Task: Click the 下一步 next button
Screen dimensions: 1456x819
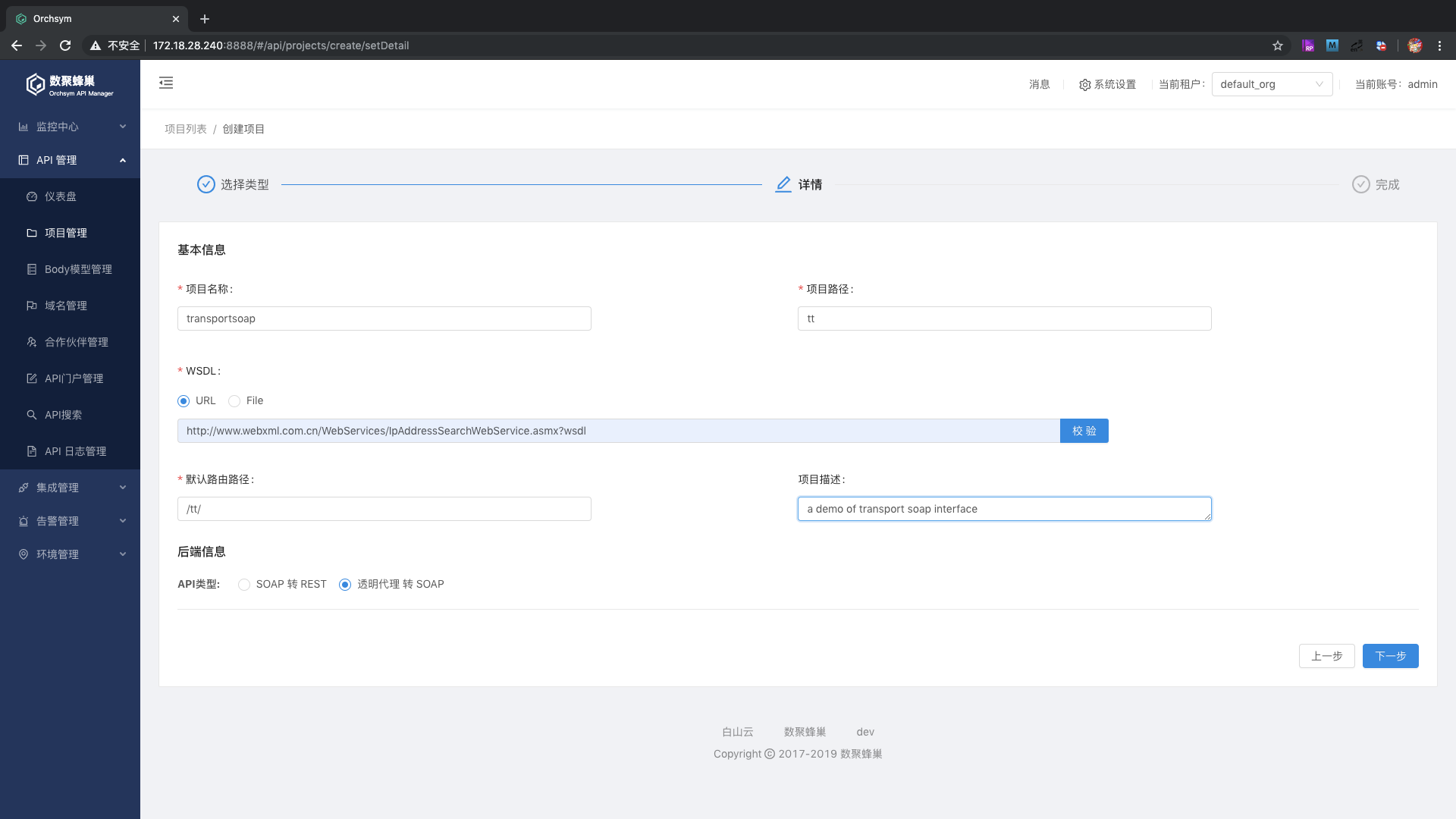Action: coord(1390,656)
